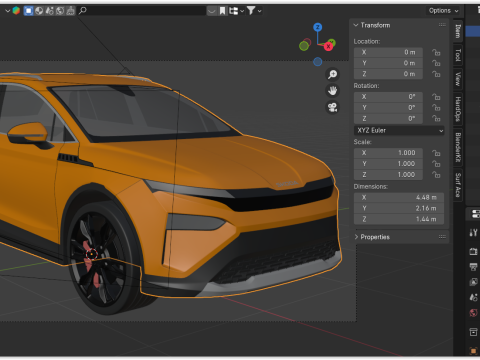
Task: Click the globe icon in header toolbar
Action: (x=60, y=11)
